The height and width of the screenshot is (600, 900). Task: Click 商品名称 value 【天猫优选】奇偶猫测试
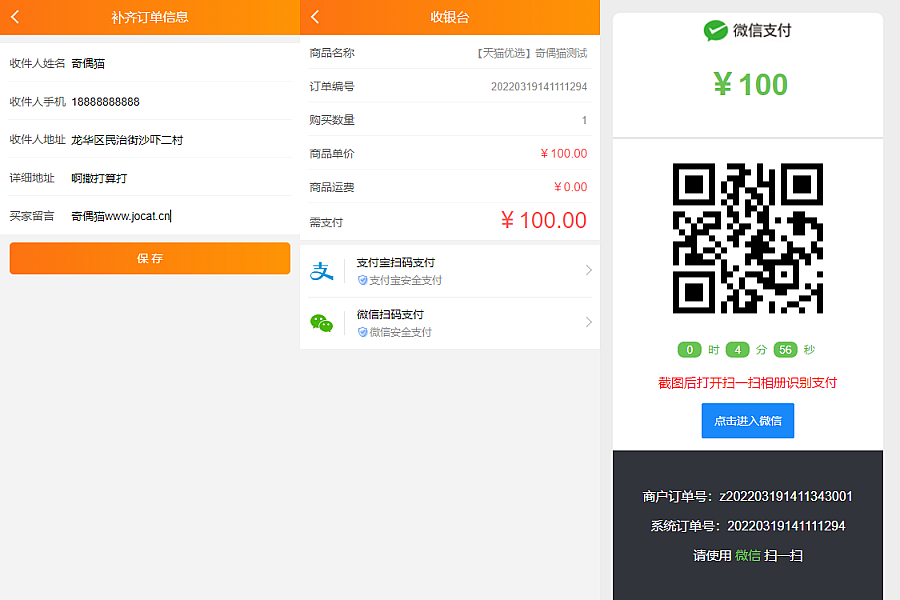click(532, 53)
